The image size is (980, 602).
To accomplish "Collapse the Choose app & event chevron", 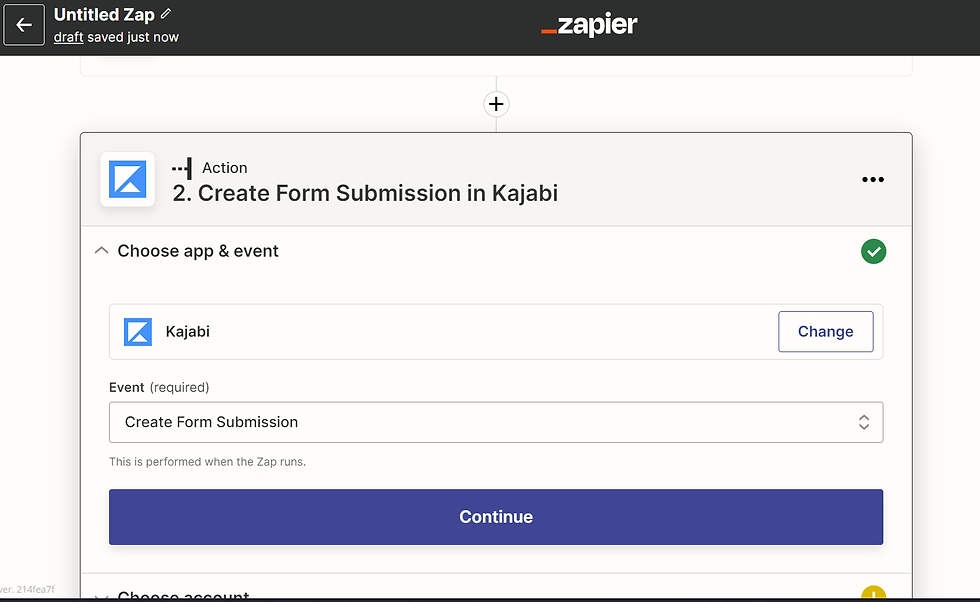I will (101, 251).
